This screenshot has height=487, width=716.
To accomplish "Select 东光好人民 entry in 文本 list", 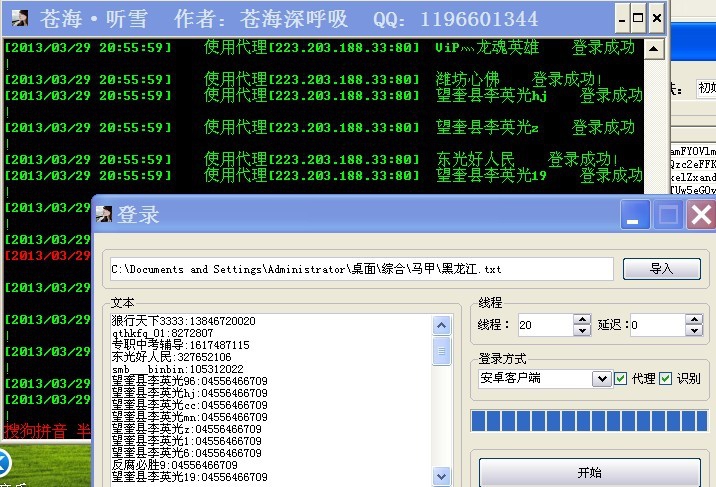I will point(172,357).
